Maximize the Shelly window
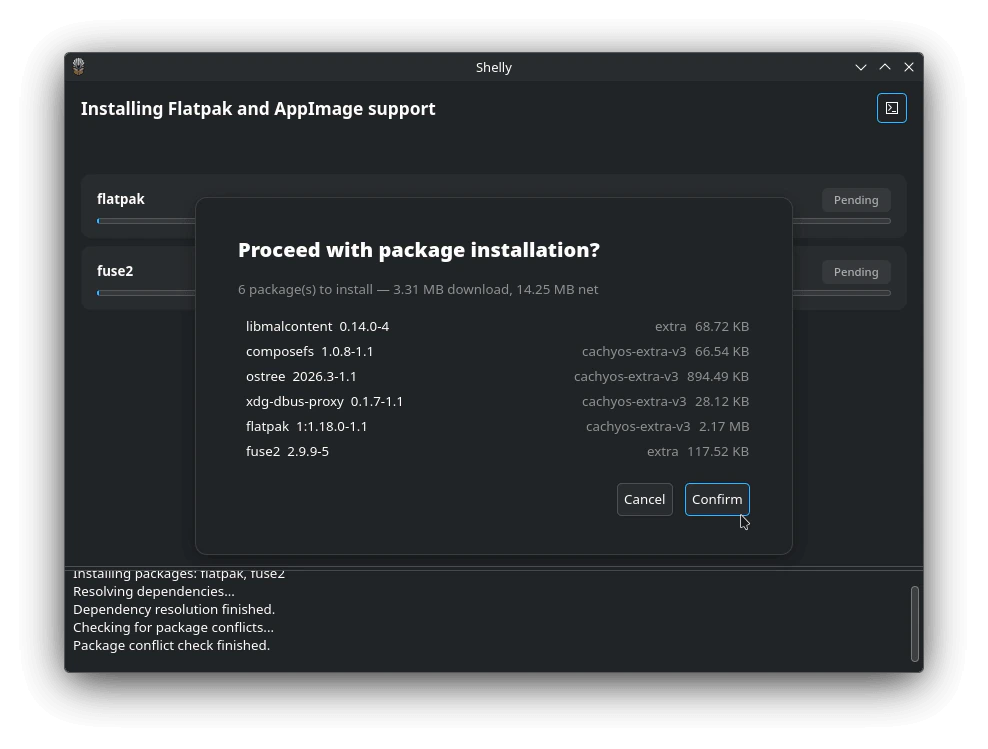 (x=885, y=67)
